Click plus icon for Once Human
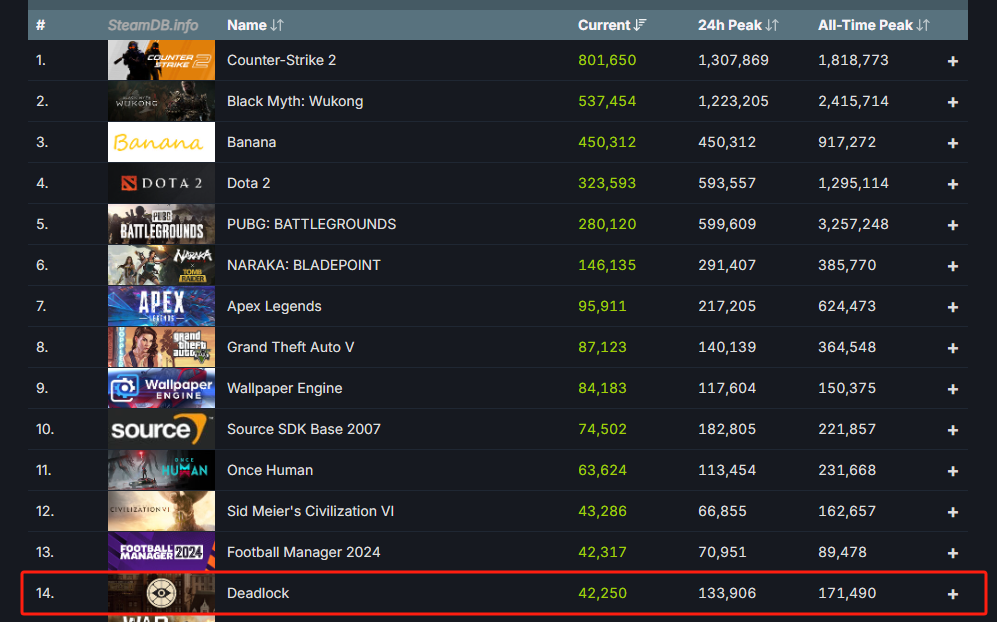The width and height of the screenshot is (997, 622). (952, 471)
